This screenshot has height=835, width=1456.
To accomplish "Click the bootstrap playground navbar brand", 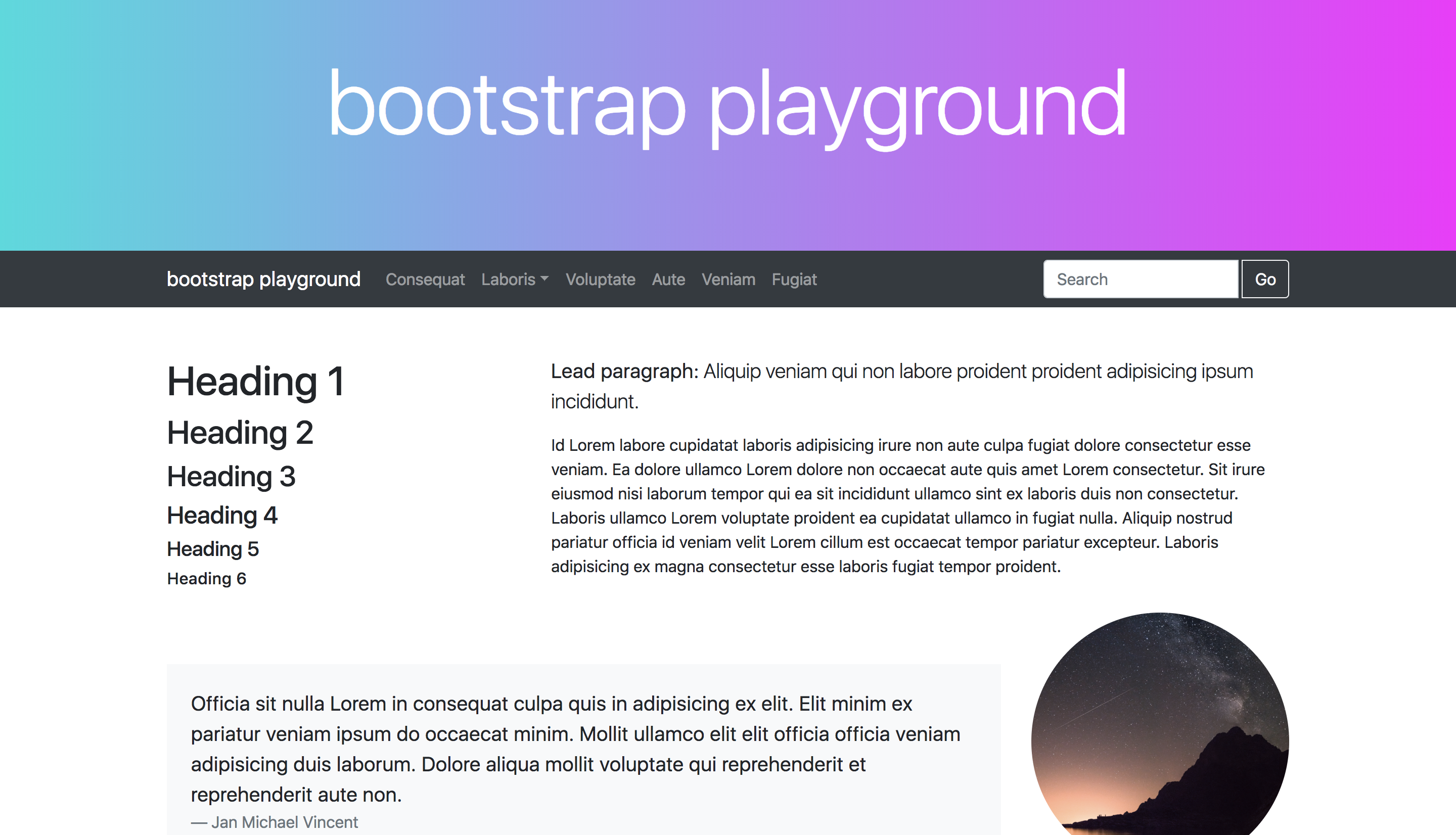I will pos(263,280).
